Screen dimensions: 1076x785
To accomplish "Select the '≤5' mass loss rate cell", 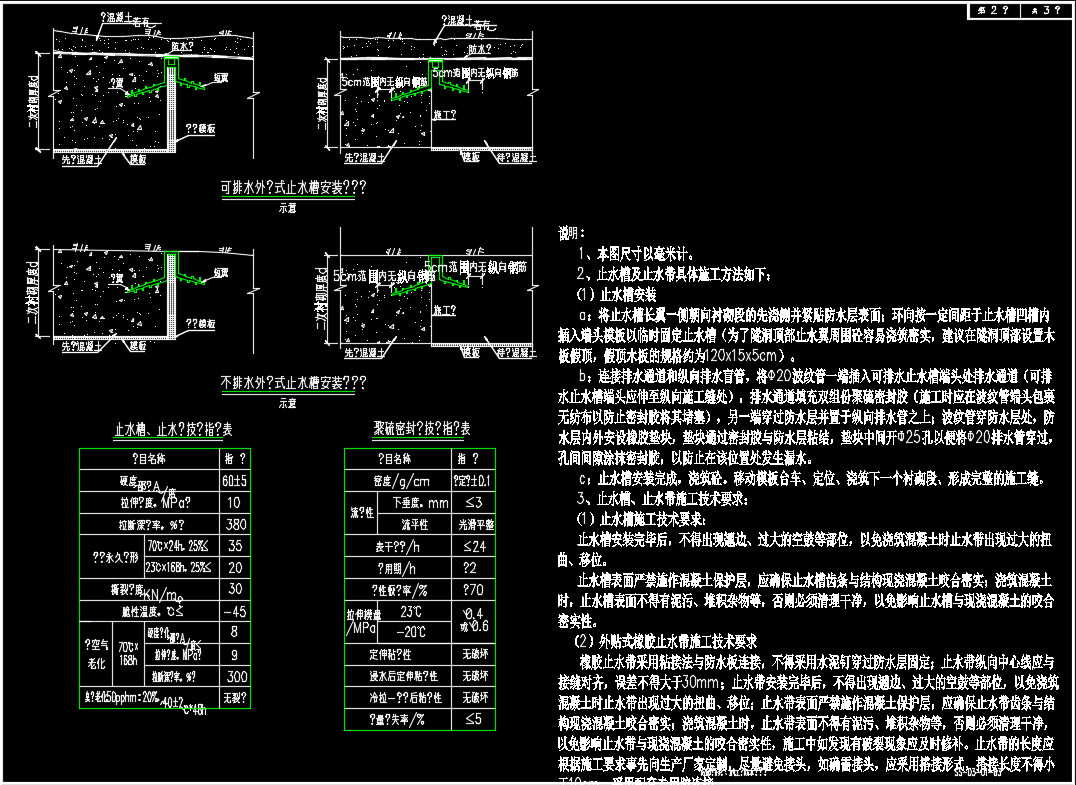I will 473,719.
